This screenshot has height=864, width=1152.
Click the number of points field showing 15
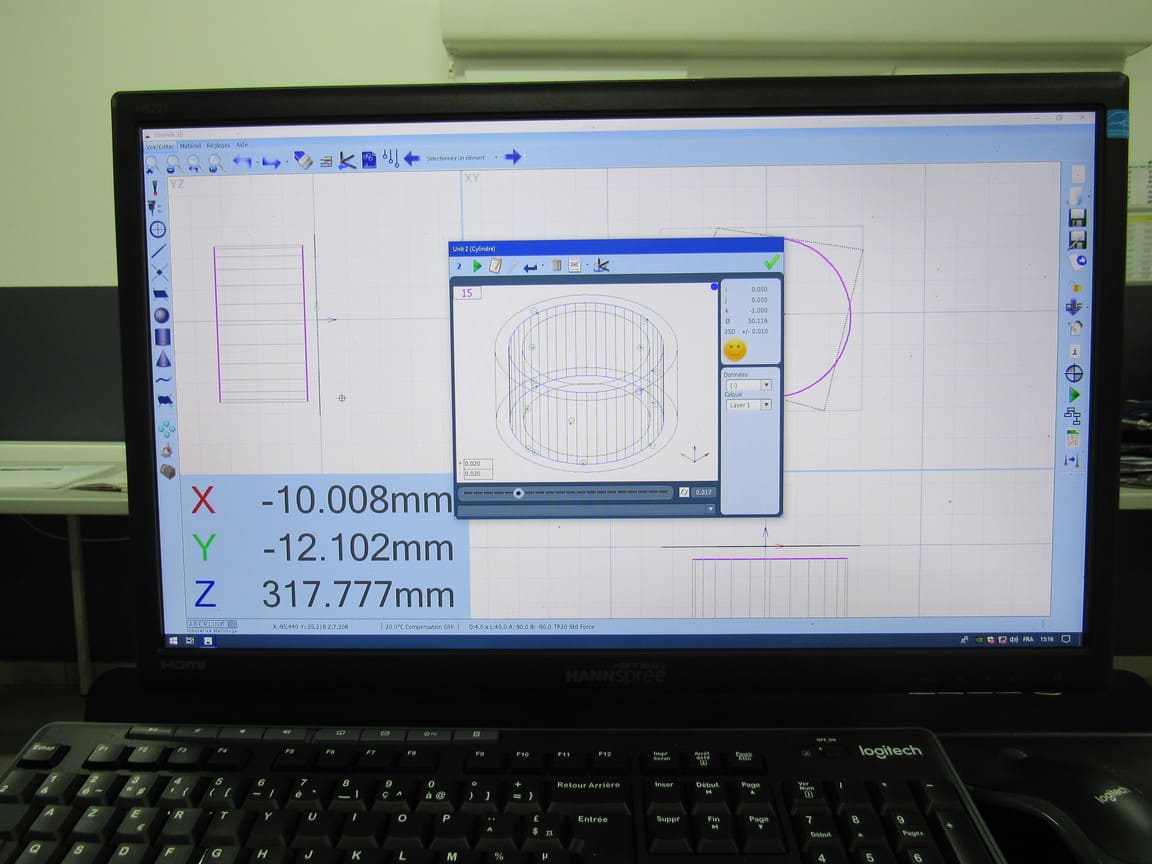click(x=467, y=293)
